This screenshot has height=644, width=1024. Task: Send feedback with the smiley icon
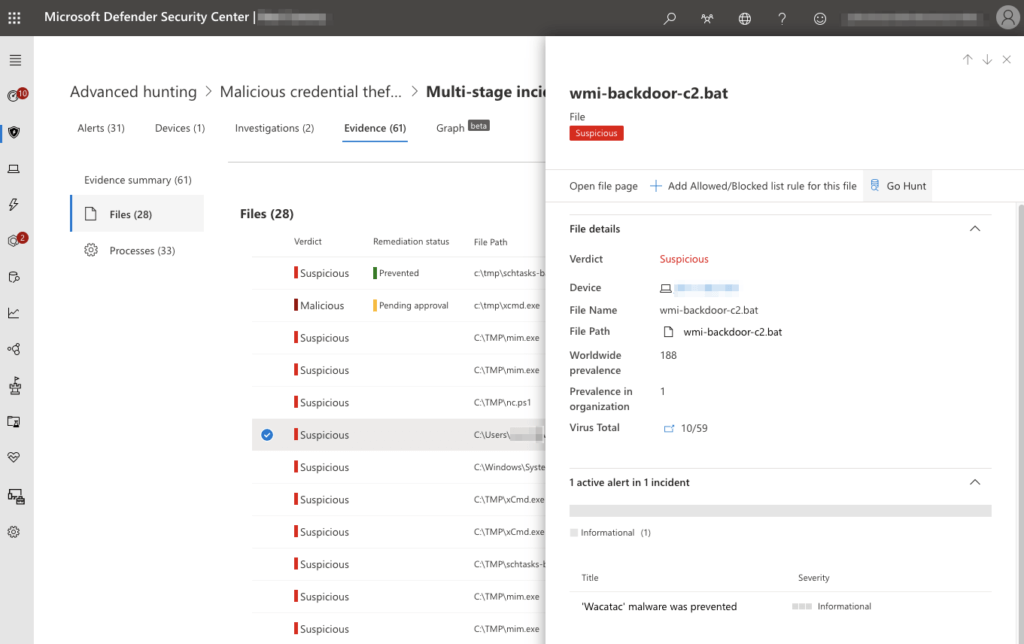pos(820,18)
